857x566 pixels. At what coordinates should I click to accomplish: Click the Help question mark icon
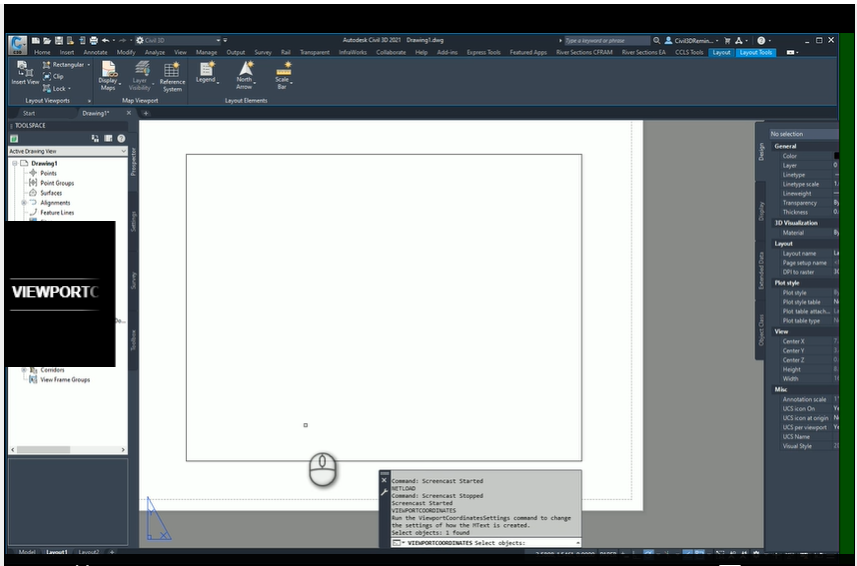pos(761,40)
